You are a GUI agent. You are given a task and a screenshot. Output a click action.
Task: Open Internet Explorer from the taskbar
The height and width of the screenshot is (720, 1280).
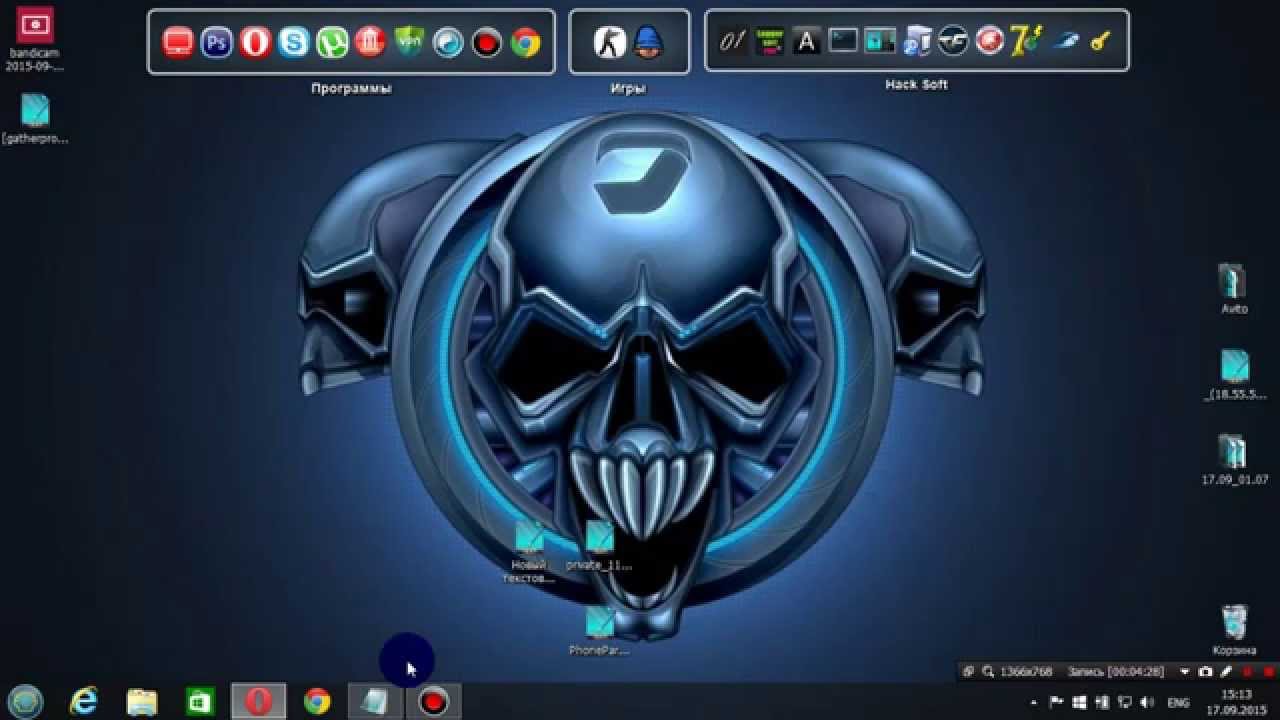[84, 702]
